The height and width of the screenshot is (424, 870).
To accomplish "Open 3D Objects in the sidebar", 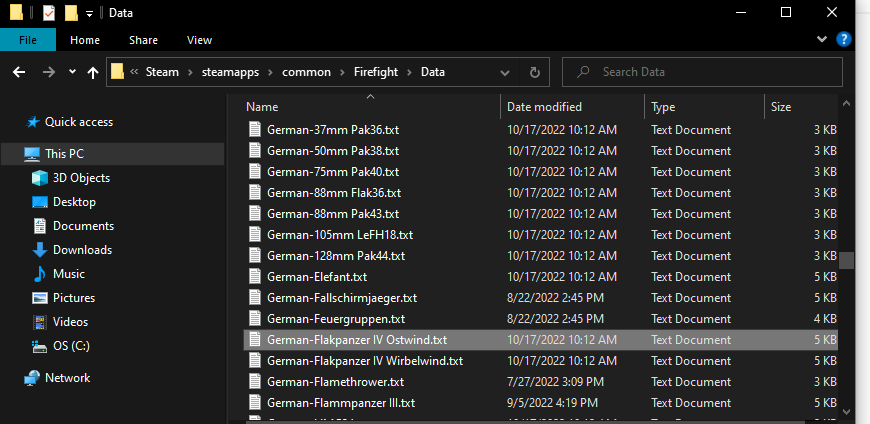I will (81, 178).
